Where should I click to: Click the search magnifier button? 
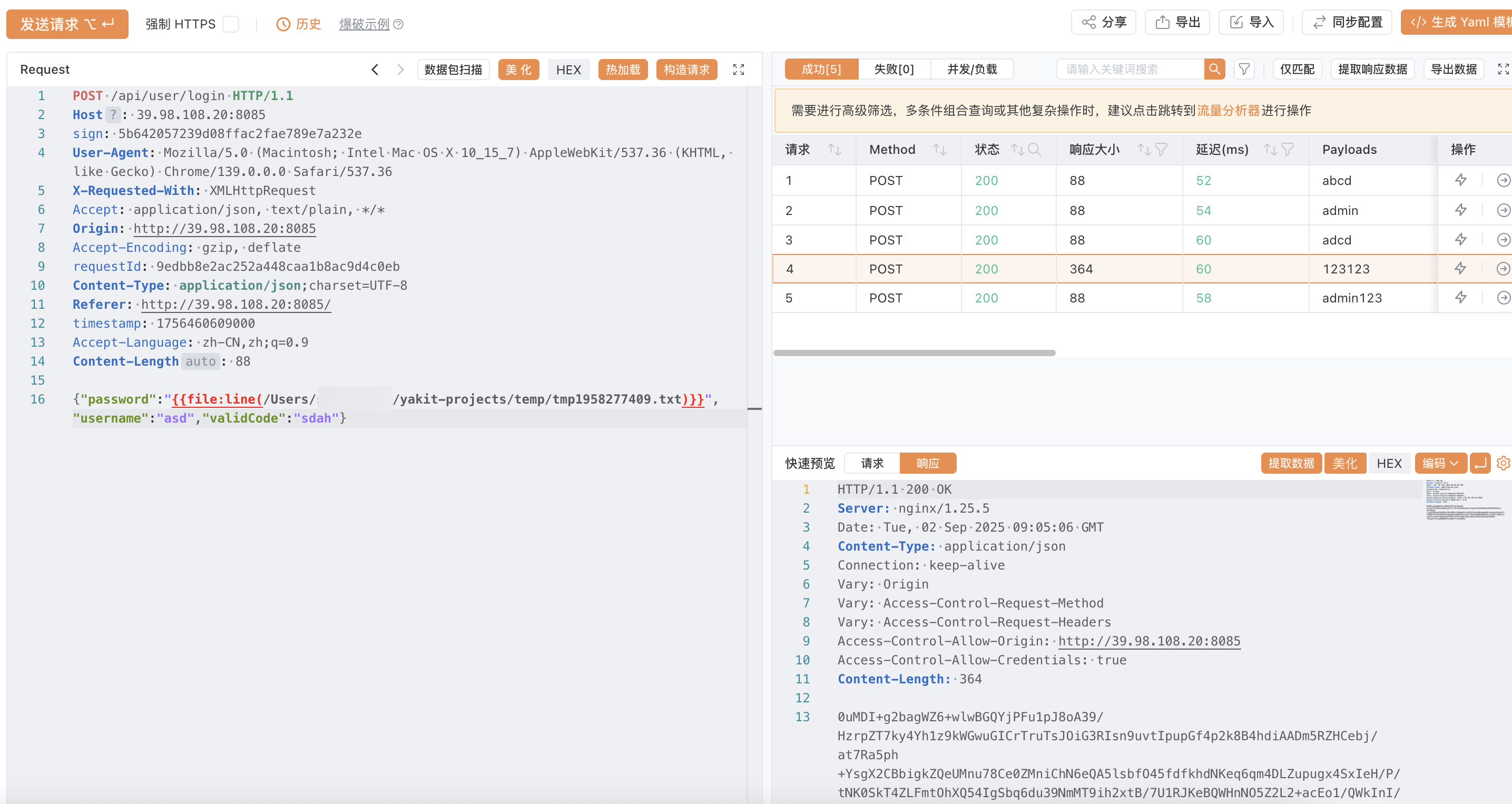click(1214, 69)
